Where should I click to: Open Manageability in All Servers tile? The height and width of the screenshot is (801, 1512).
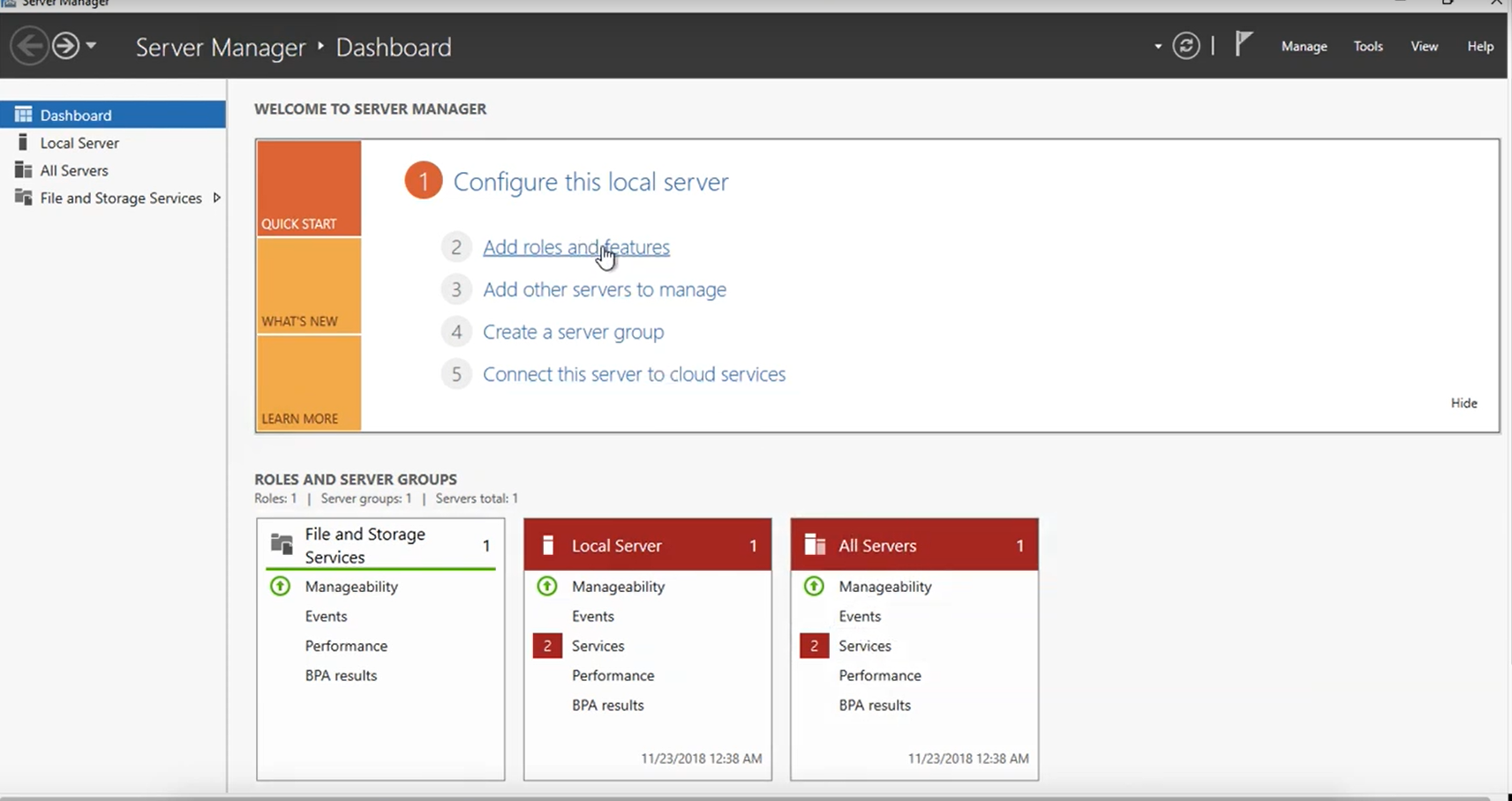(x=885, y=587)
